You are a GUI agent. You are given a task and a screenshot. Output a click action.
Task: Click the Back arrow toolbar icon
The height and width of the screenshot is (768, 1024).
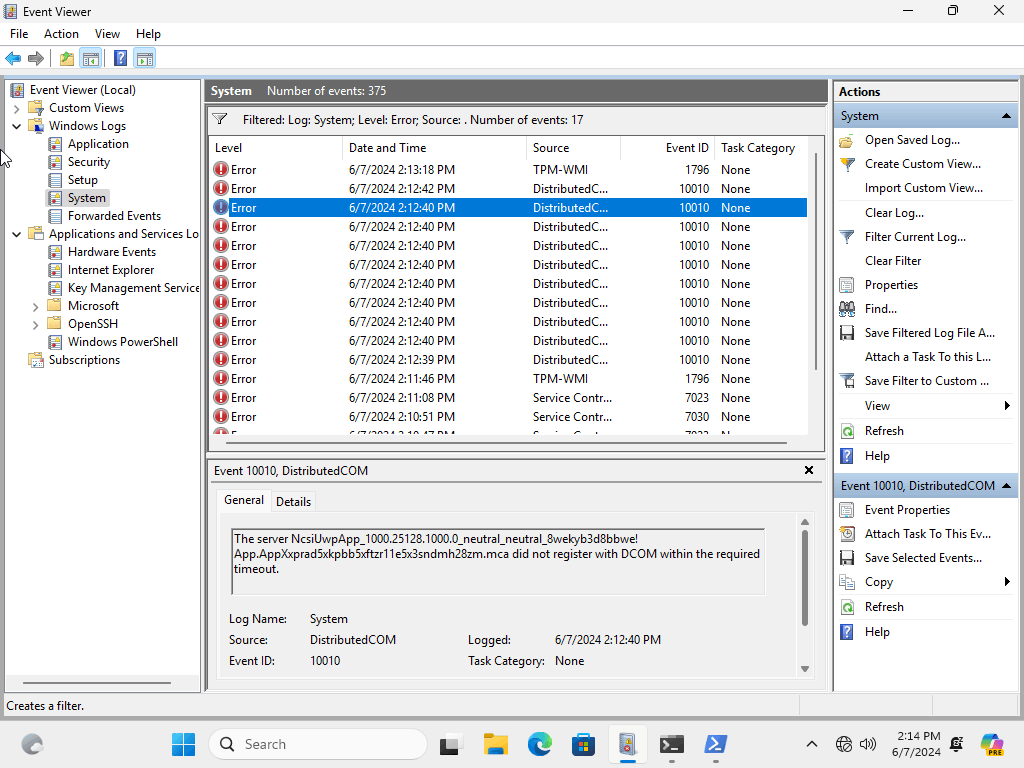[13, 59]
